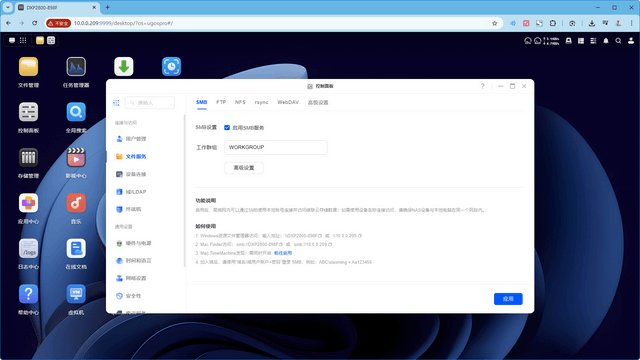Viewport: 640px width, 360px height.
Task: Follow the 前往启用 link for TimeMachine
Action: pos(283,253)
